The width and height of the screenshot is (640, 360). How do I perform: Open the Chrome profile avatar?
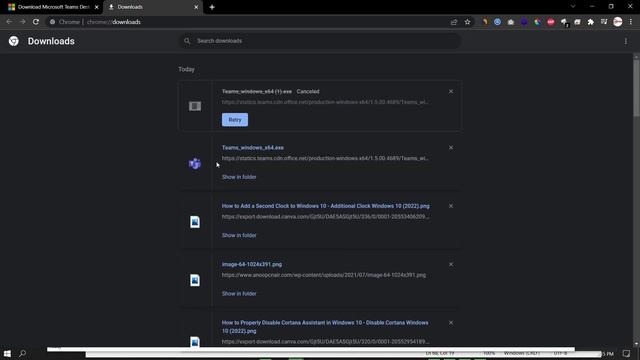pyautogui.click(x=618, y=22)
